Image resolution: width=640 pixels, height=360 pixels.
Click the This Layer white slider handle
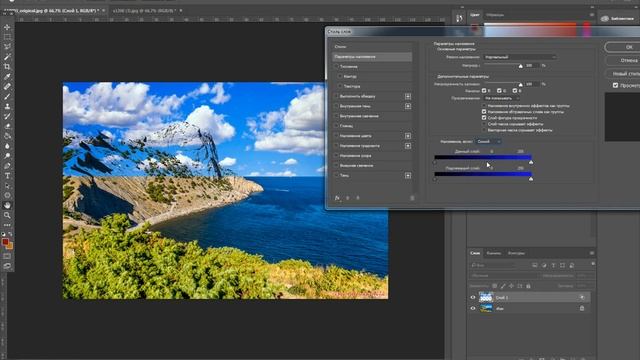tap(531, 162)
